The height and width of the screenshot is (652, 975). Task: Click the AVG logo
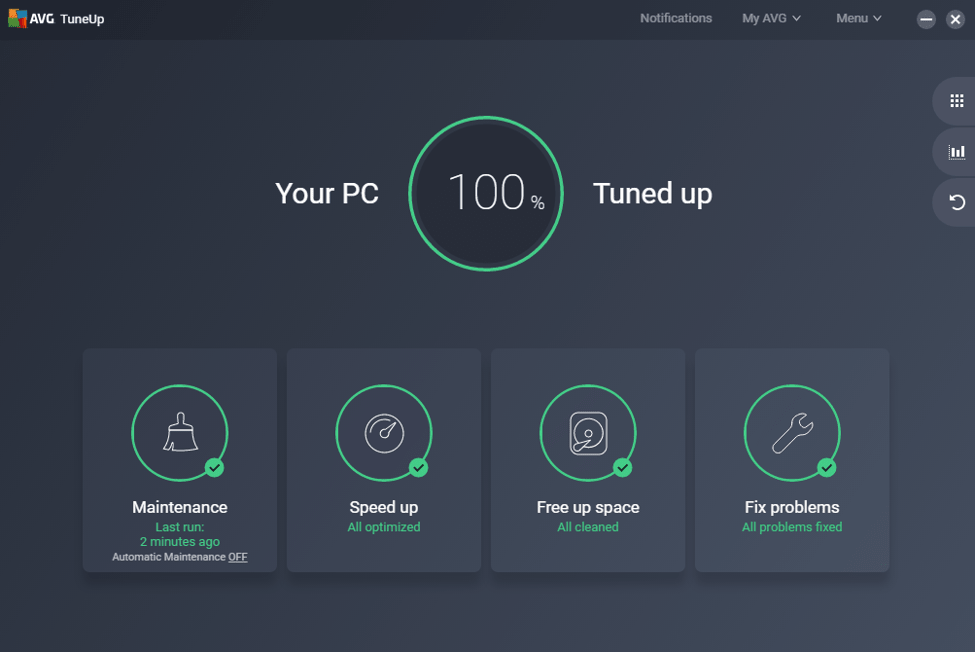(x=18, y=17)
